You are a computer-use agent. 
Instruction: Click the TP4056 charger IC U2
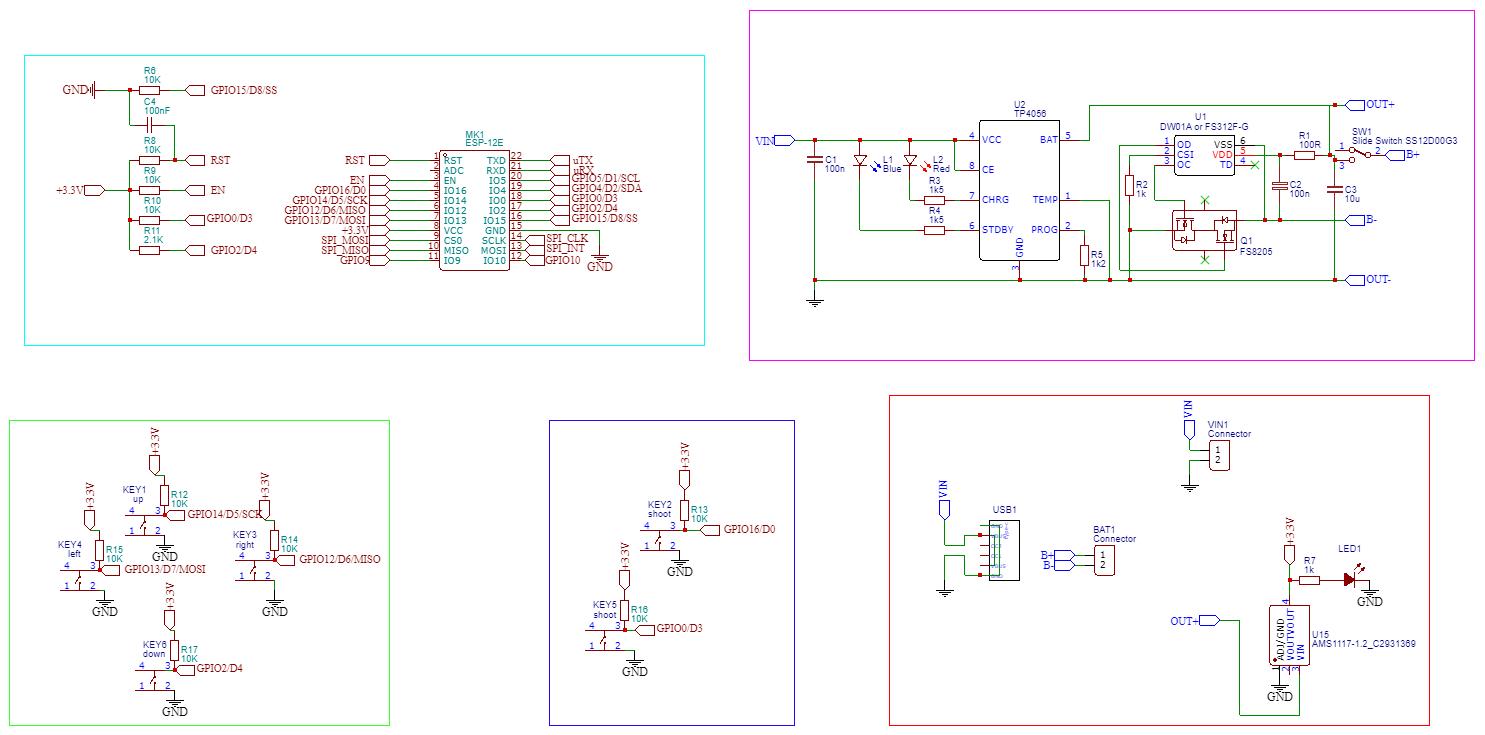[x=1020, y=190]
